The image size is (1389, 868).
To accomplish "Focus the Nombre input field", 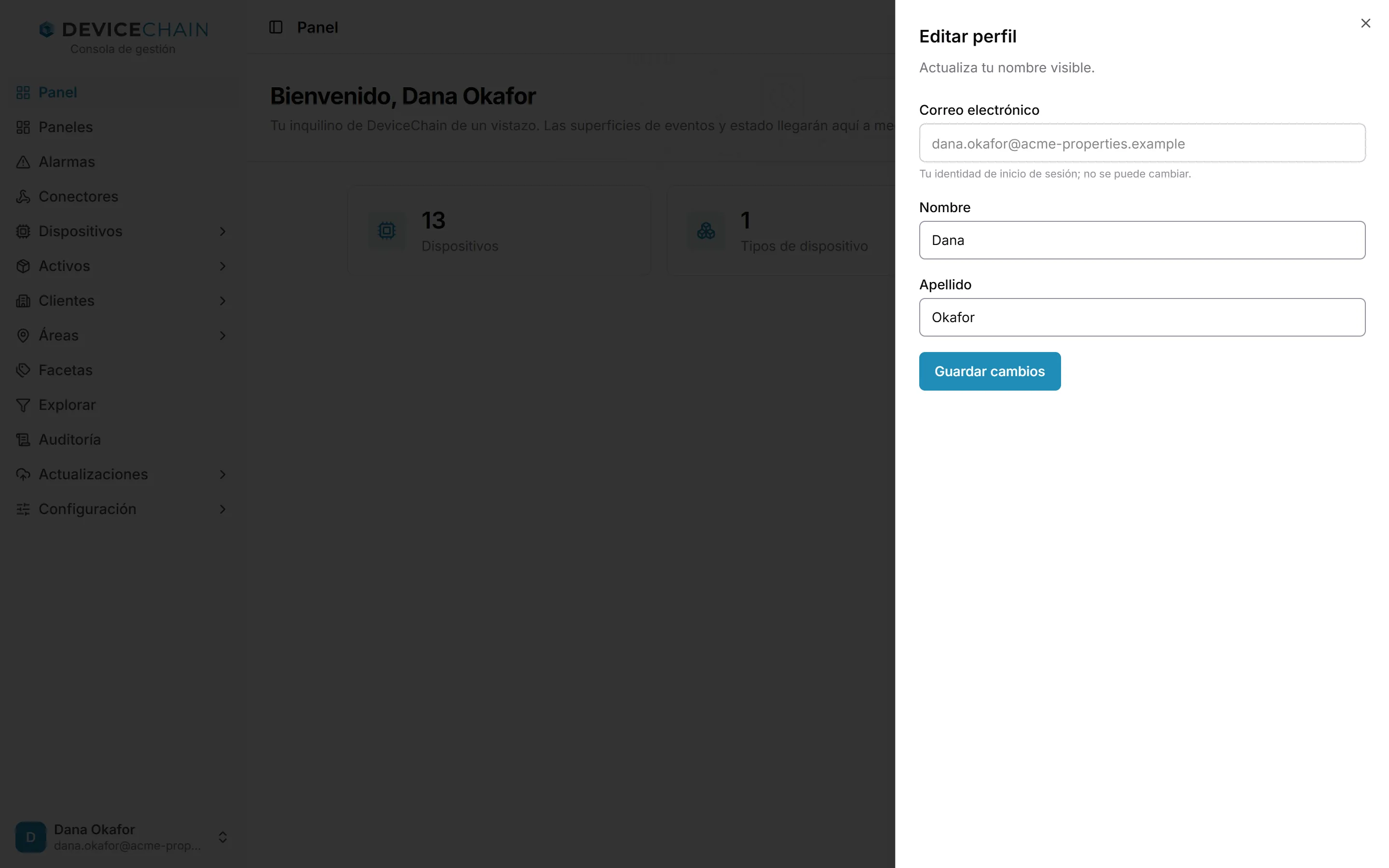I will 1142,240.
